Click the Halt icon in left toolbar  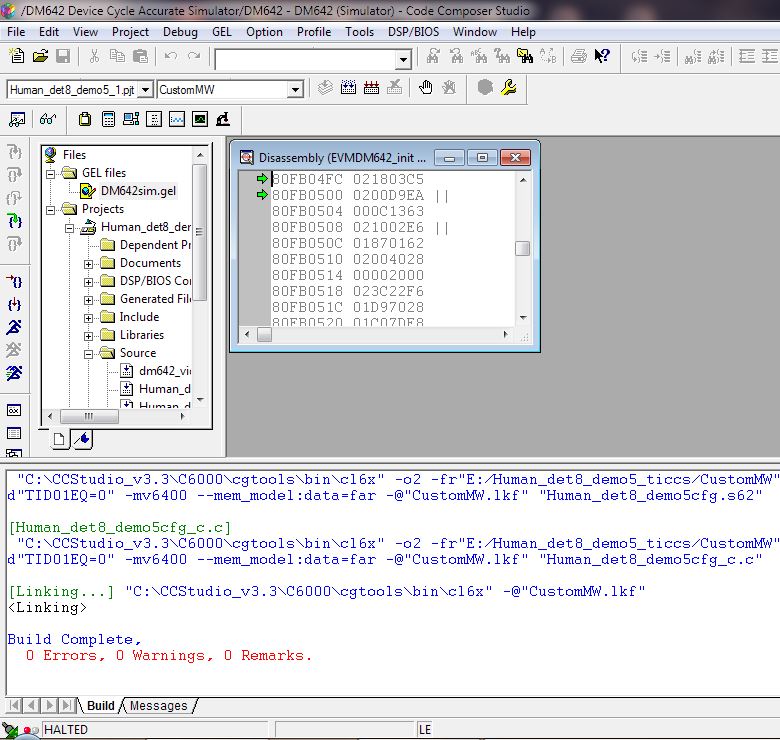click(14, 350)
